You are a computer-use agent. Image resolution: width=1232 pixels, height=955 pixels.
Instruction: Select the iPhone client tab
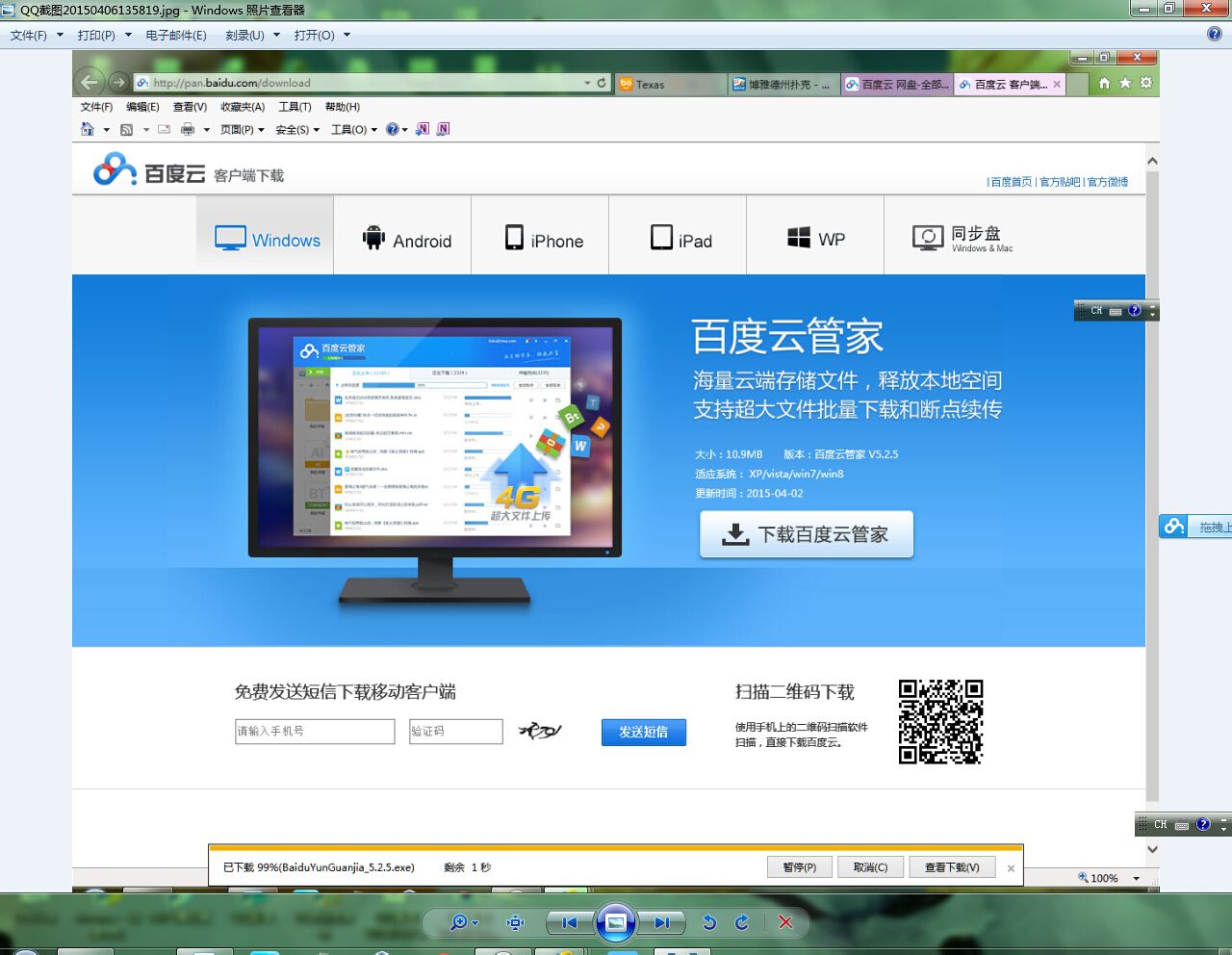[541, 237]
